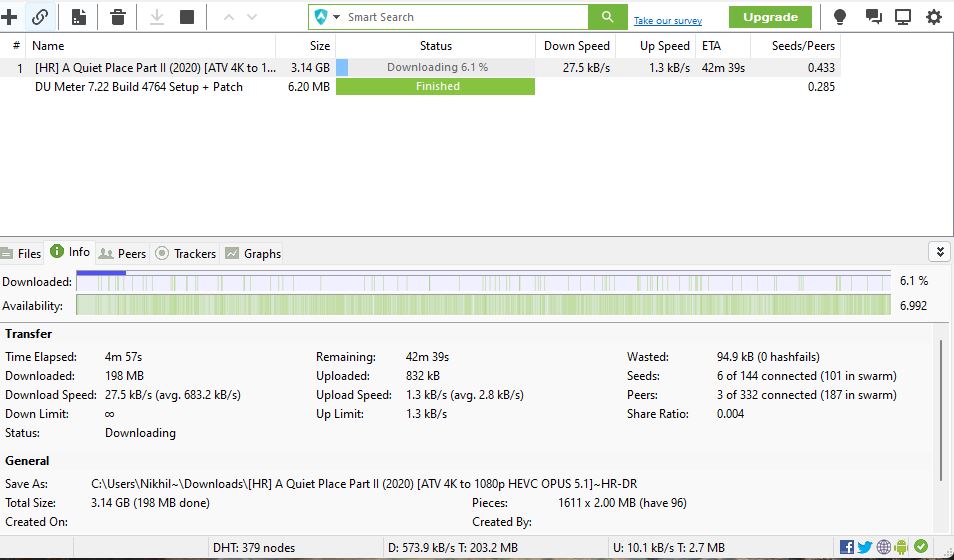The width and height of the screenshot is (954, 560).
Task: Click the lightbulb icon in toolbar
Action: click(x=840, y=17)
